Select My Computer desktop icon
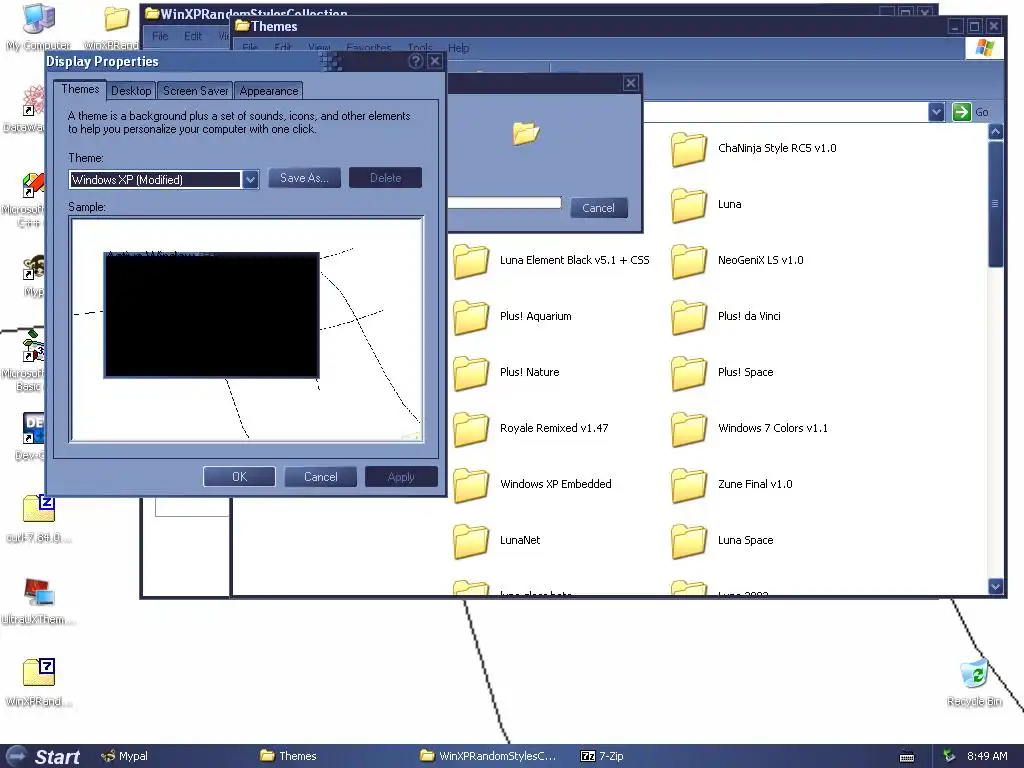 click(x=39, y=20)
